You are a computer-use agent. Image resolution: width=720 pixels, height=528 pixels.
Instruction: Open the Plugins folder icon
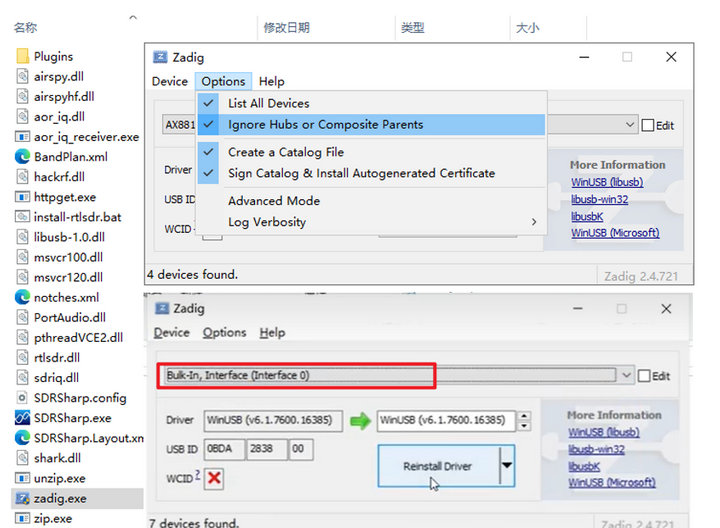22,56
